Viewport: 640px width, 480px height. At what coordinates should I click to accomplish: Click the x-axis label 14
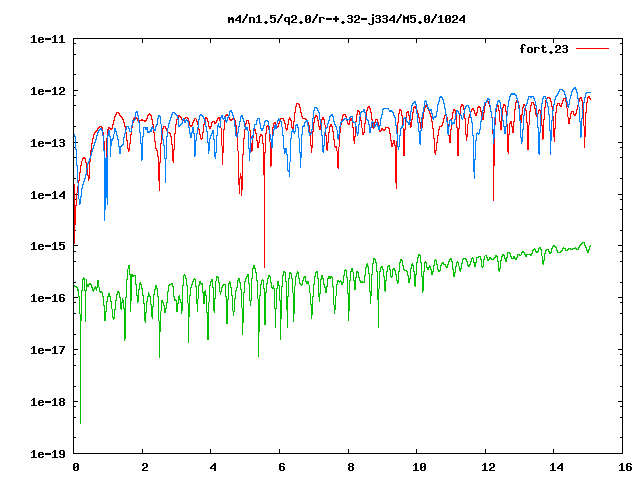pos(556,467)
